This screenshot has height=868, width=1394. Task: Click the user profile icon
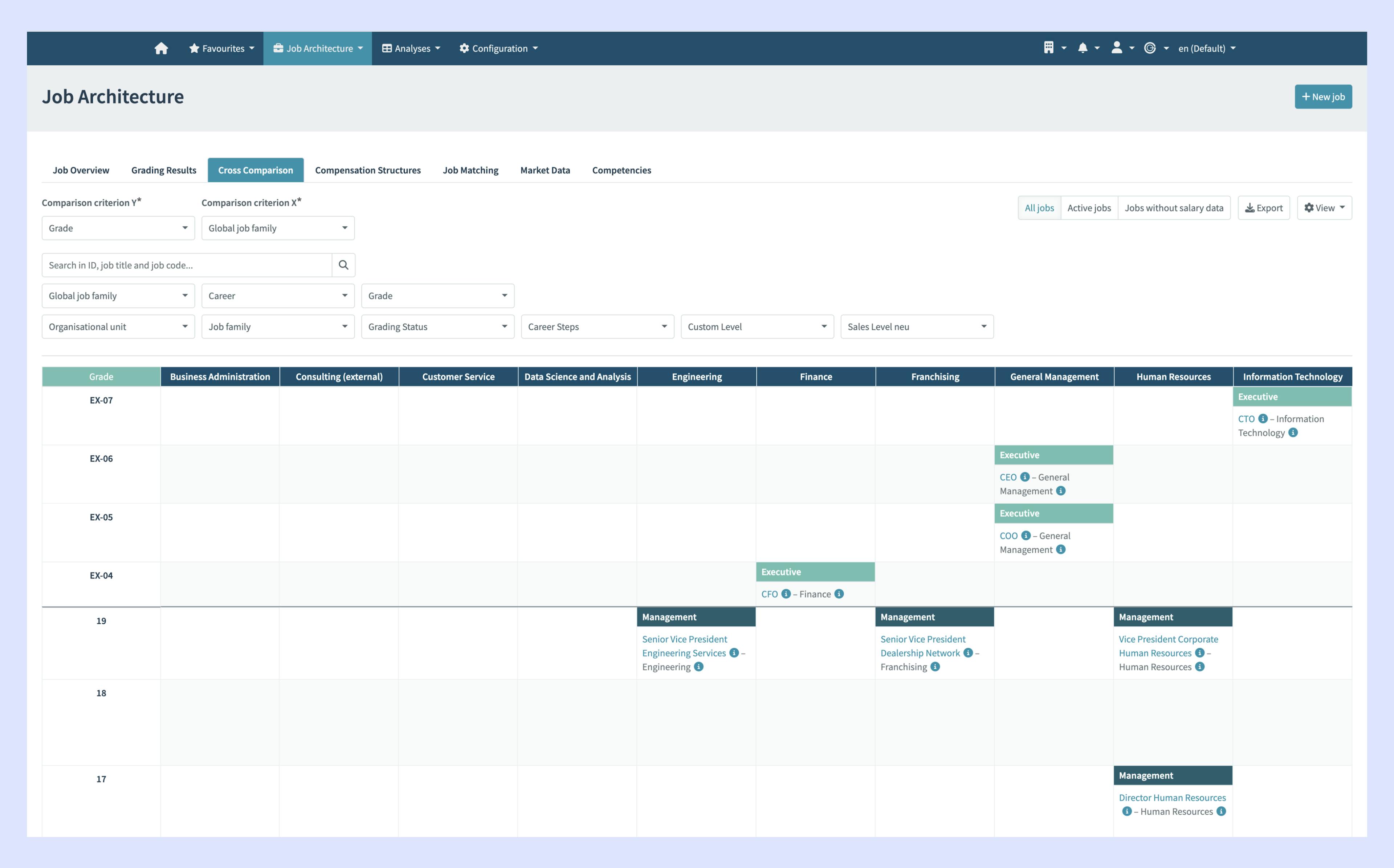tap(1118, 48)
